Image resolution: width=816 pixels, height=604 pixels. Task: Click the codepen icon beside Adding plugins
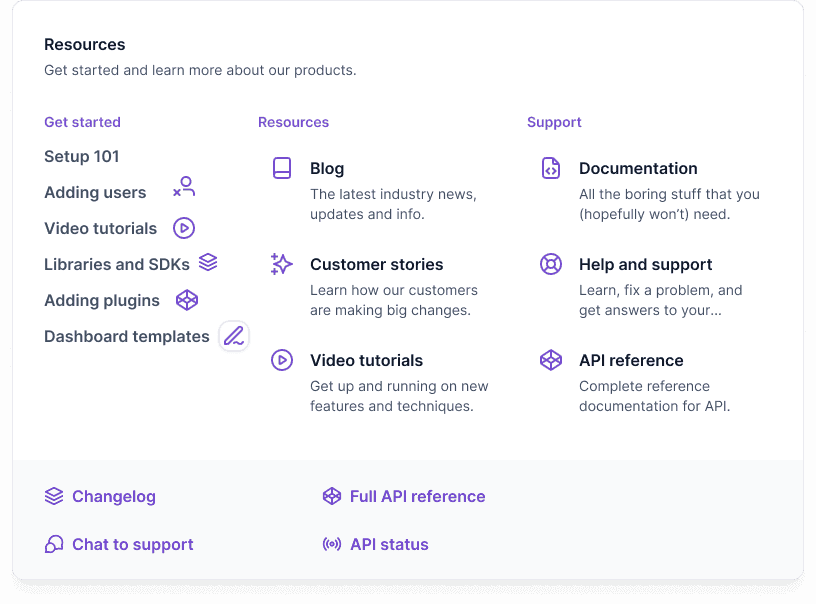click(x=187, y=300)
